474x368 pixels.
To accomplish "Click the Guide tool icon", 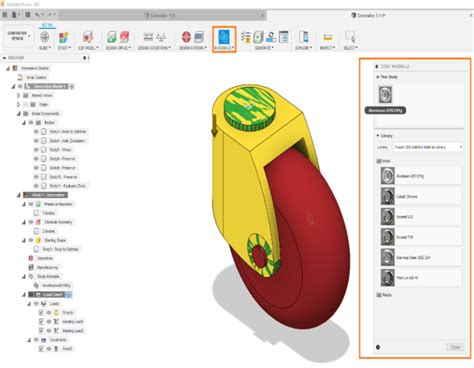I will (x=45, y=37).
